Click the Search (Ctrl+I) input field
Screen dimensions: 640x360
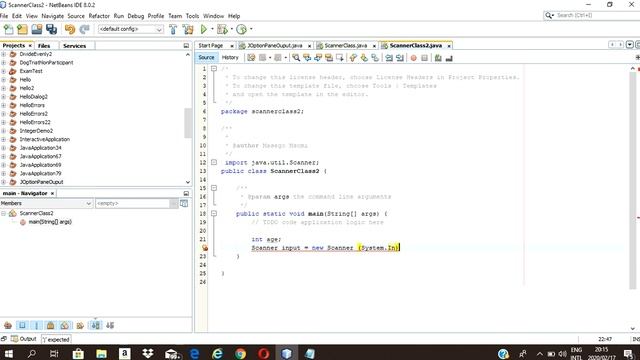[x=596, y=16]
